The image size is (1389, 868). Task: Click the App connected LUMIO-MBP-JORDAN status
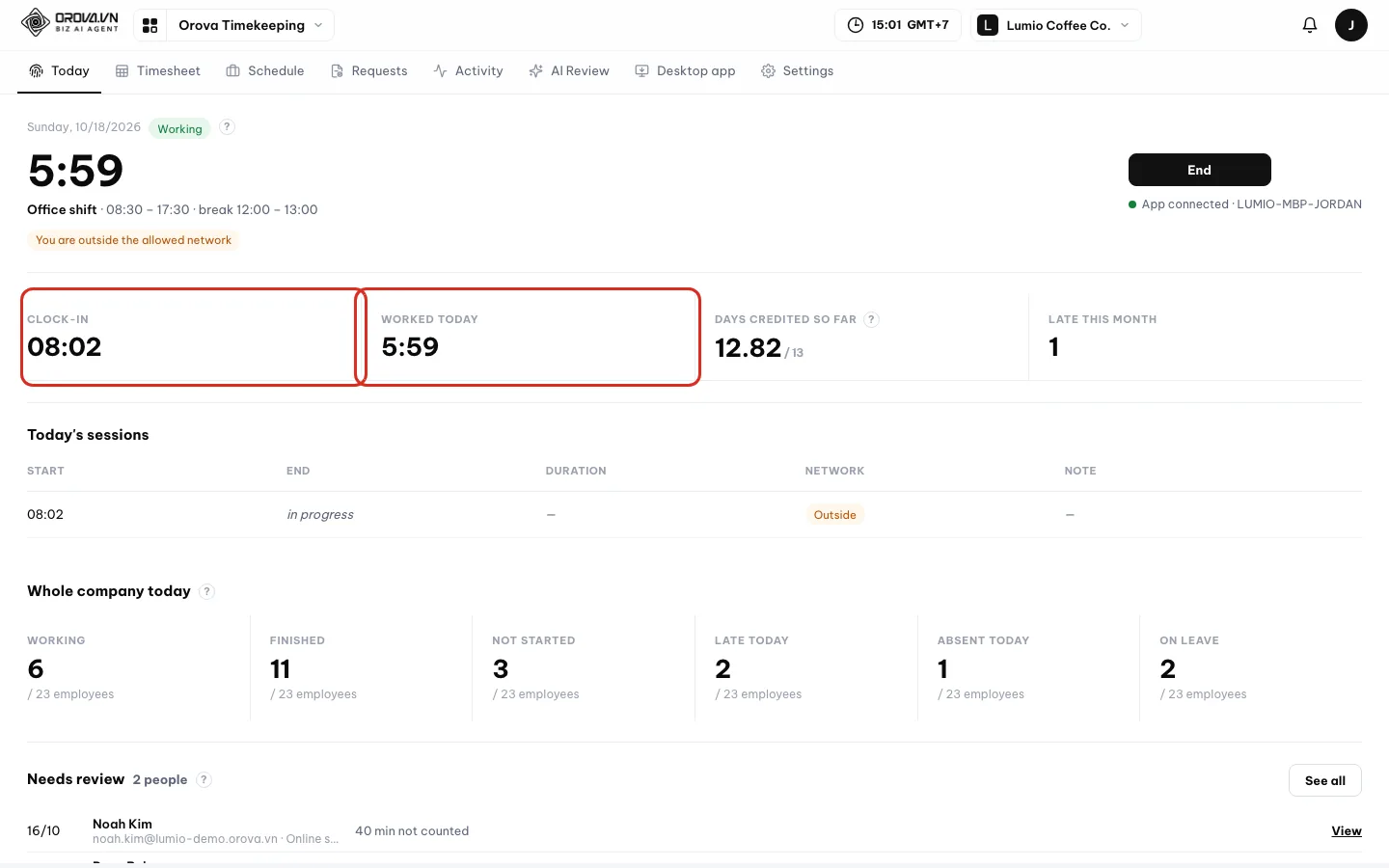point(1245,204)
